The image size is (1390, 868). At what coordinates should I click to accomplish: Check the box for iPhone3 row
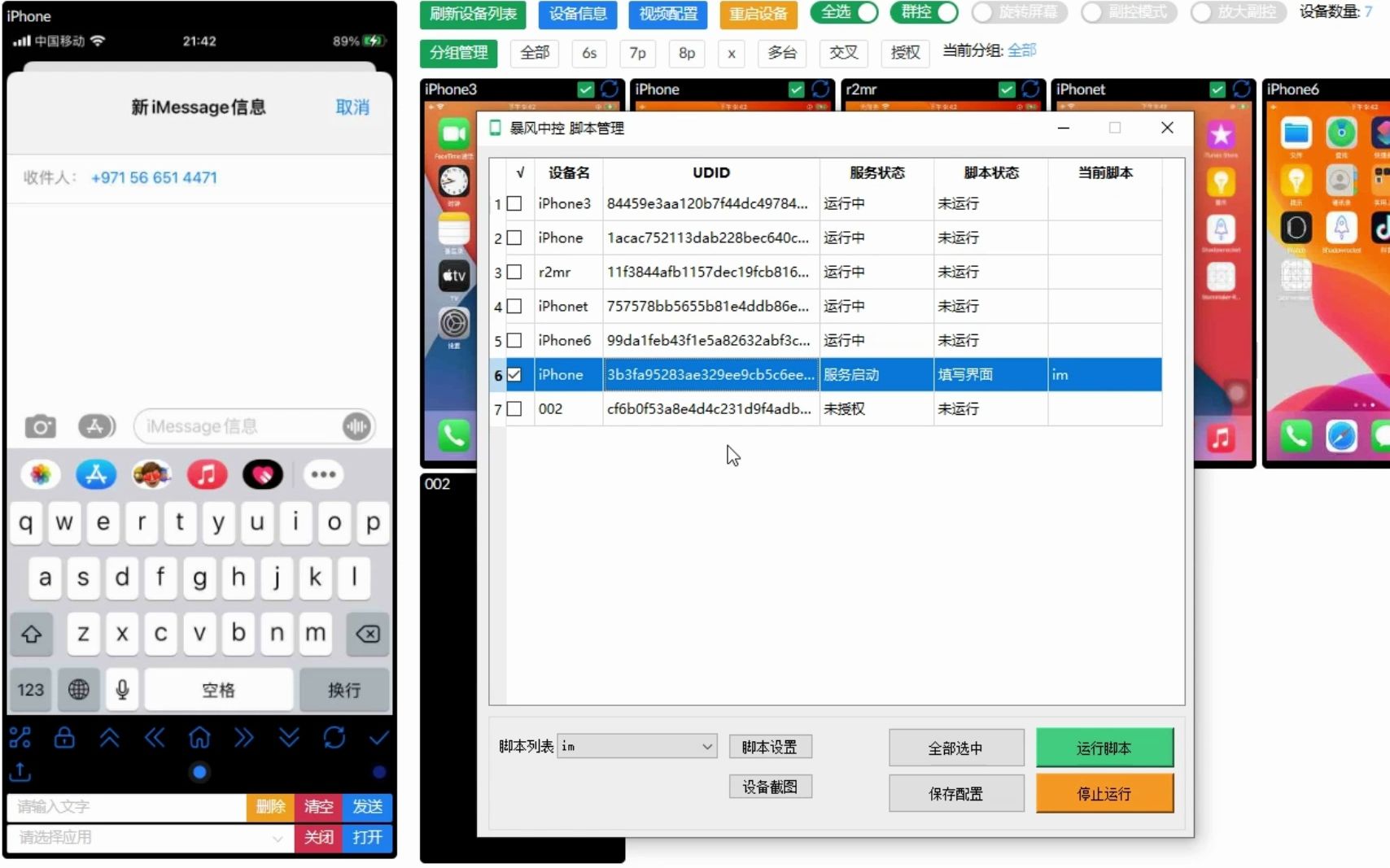click(514, 203)
